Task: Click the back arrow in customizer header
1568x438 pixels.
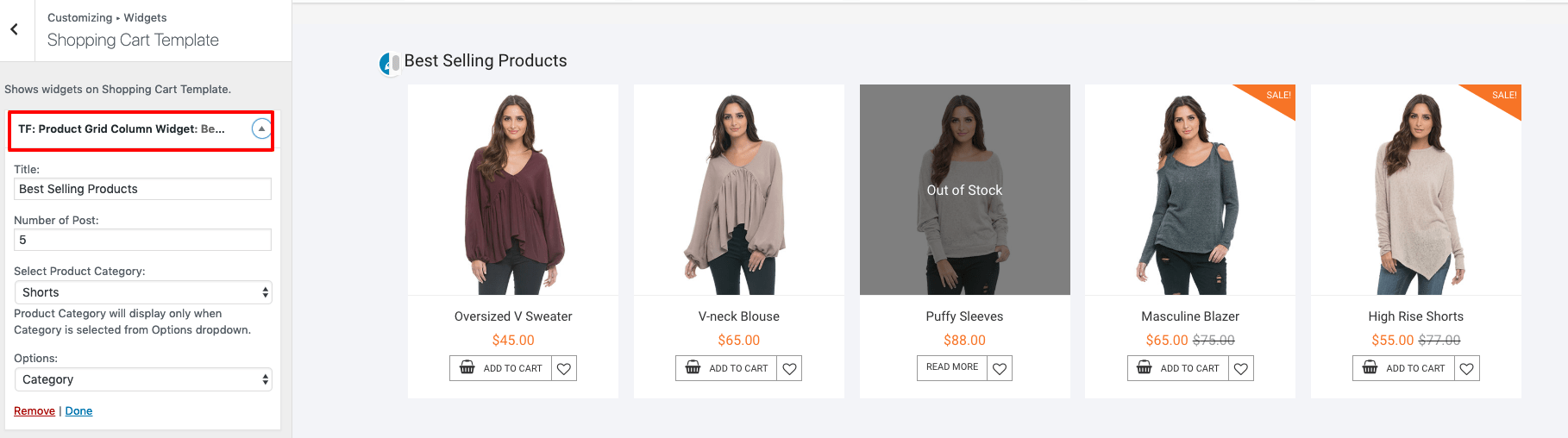Action: 15,29
